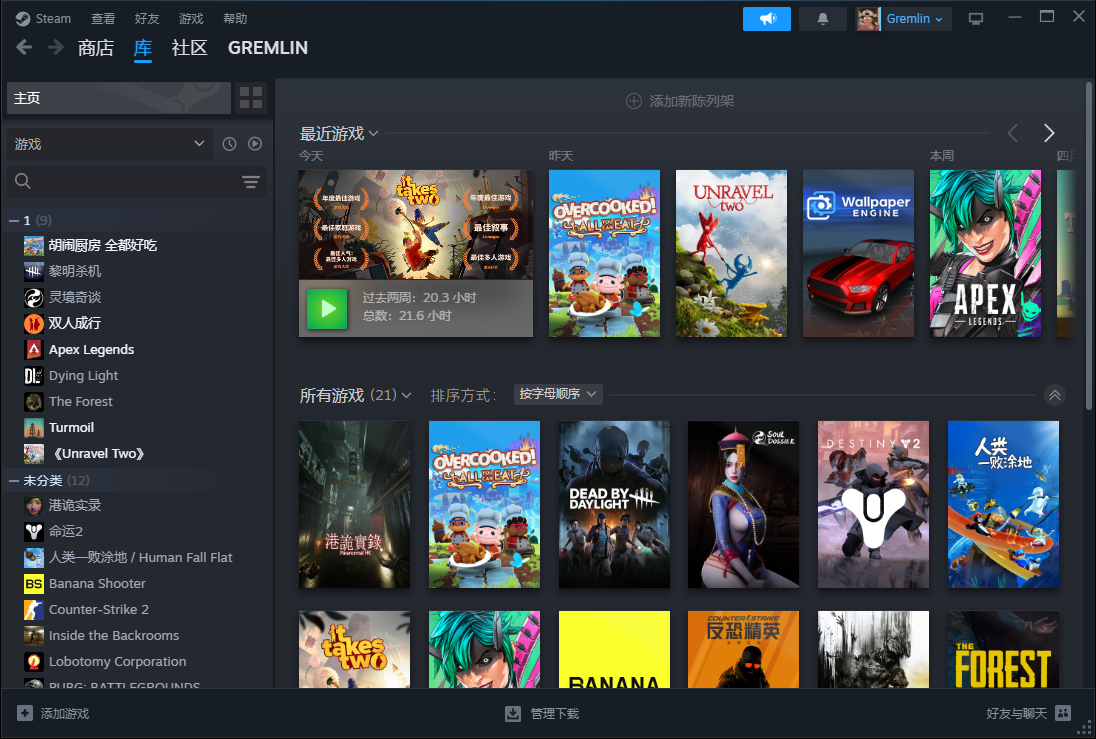Collapse the category named 1 in the sidebar
Screen dimensions: 1096x739
(14, 220)
